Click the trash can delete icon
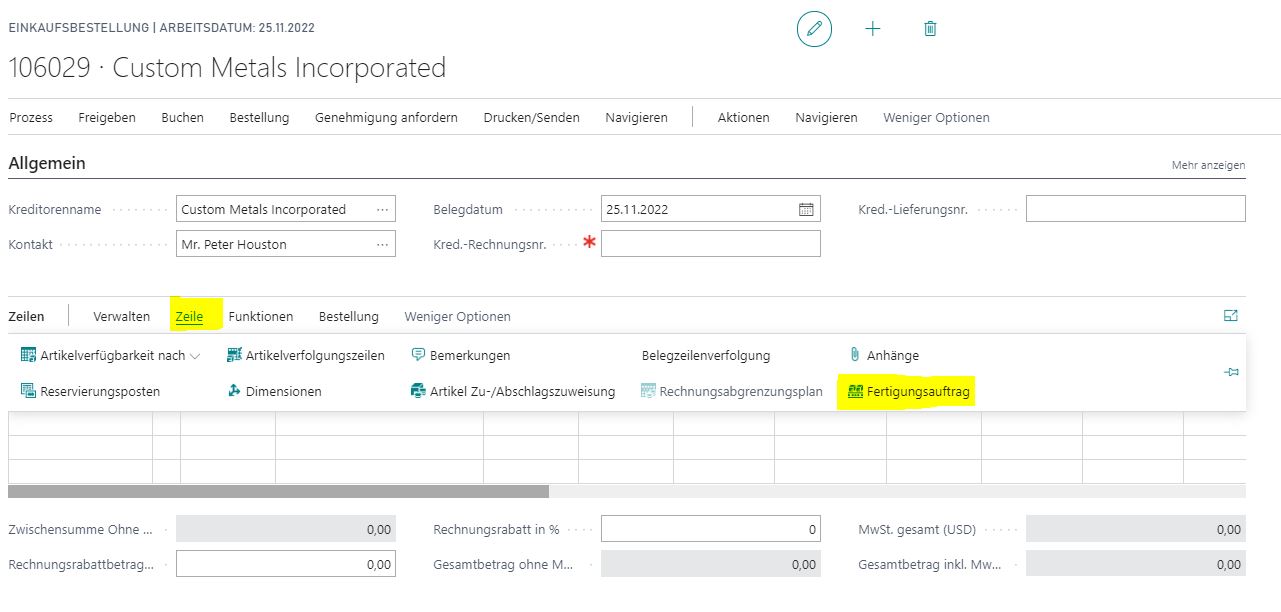The width and height of the screenshot is (1281, 612). pos(930,29)
